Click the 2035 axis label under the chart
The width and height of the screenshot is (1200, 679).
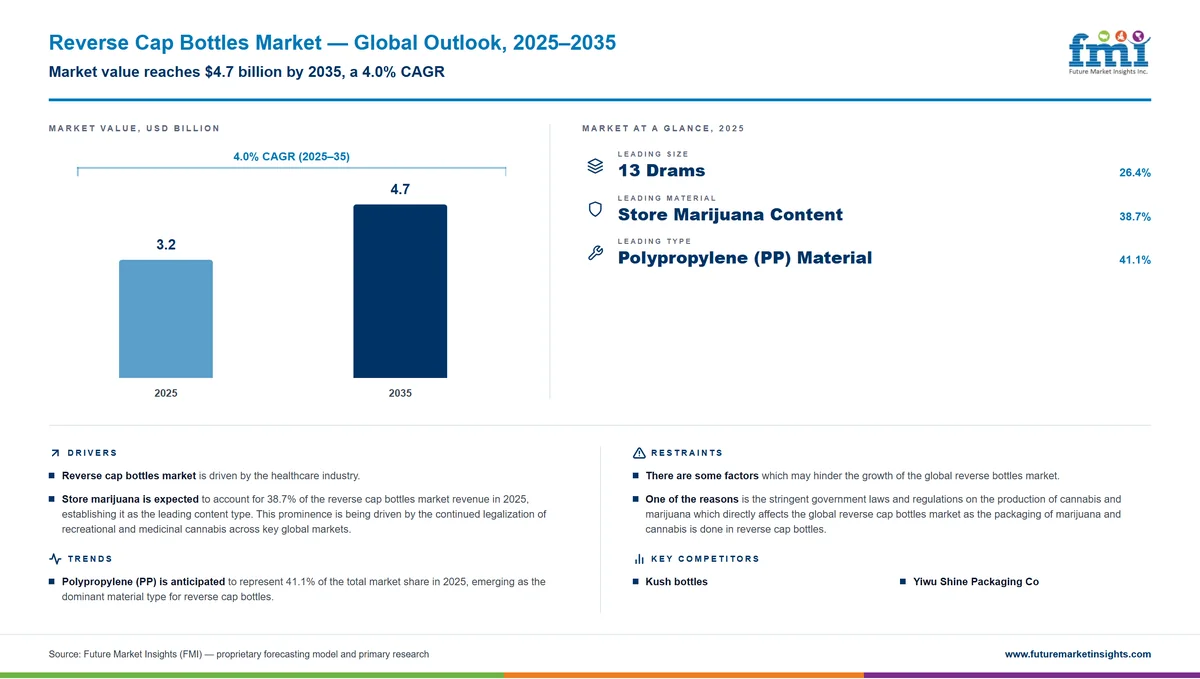pyautogui.click(x=400, y=393)
